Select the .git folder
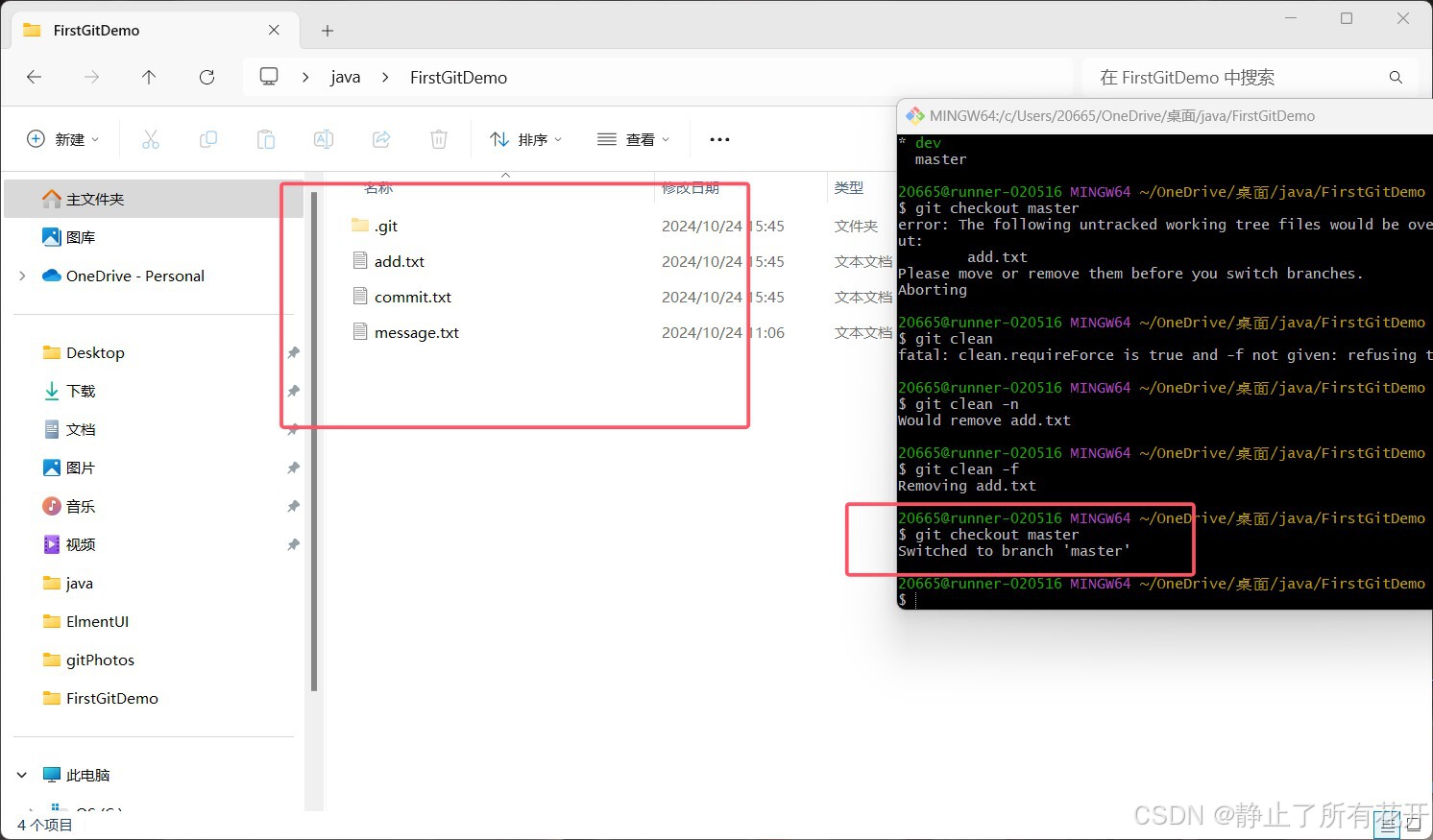This screenshot has height=840, width=1433. click(385, 226)
